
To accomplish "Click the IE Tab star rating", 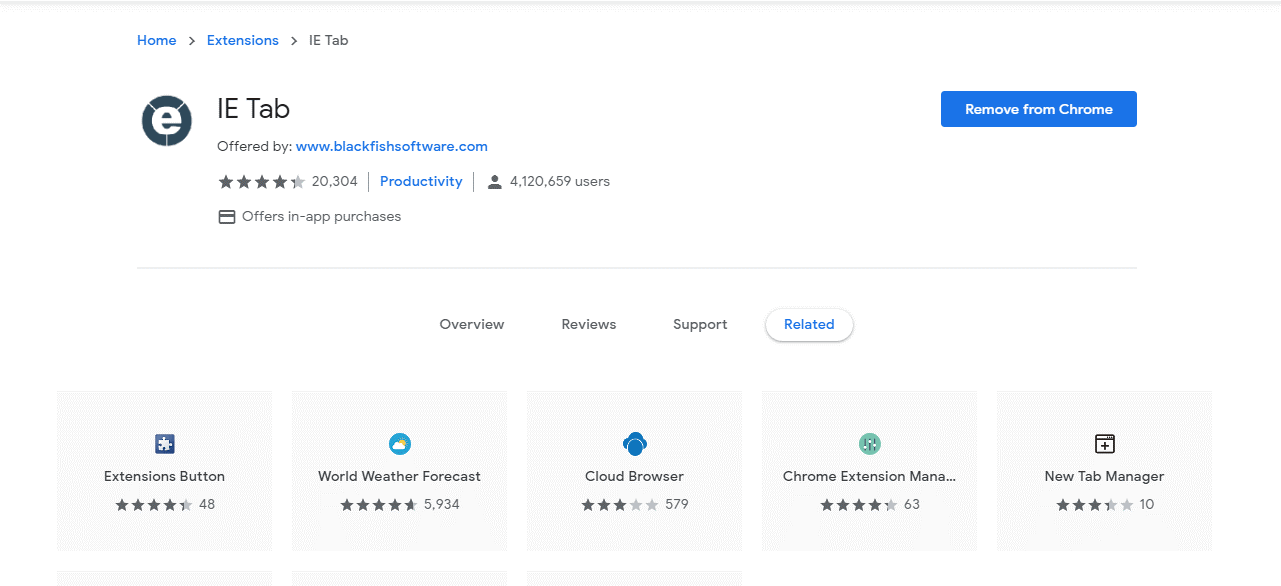I will coord(262,182).
